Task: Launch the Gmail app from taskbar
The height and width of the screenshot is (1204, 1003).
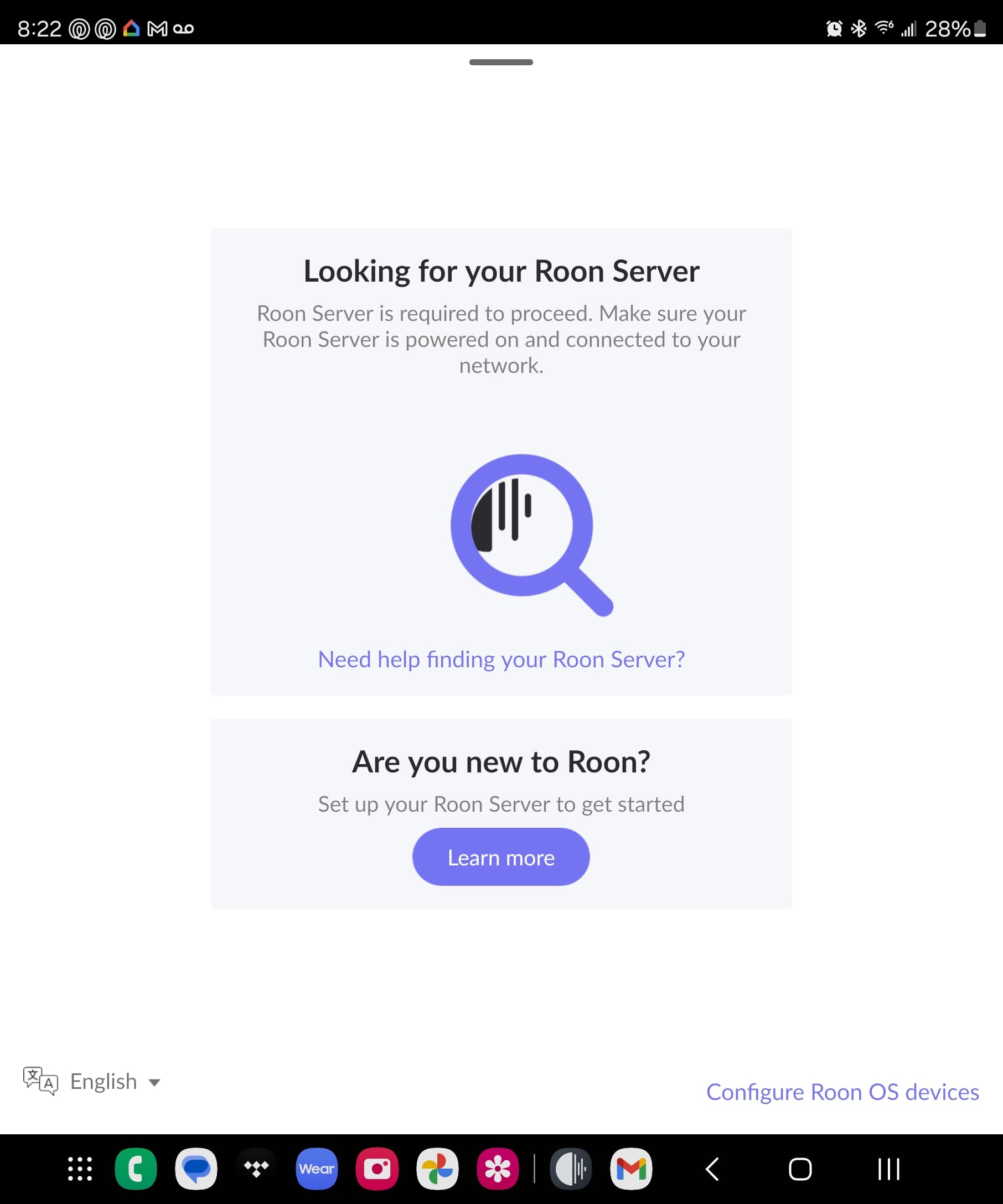Action: tap(632, 1169)
